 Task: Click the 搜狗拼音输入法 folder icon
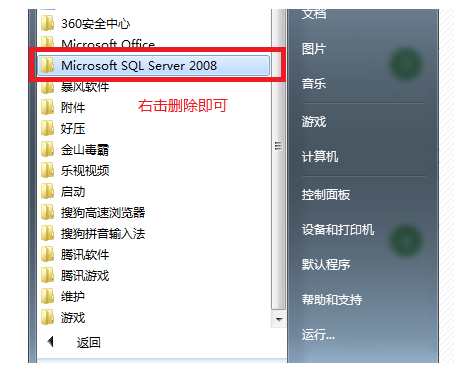[x=47, y=233]
